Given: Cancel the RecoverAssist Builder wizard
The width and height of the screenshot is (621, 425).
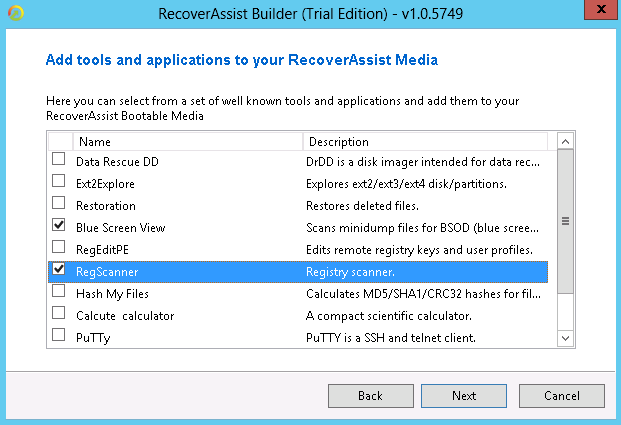Looking at the screenshot, I should point(562,395).
